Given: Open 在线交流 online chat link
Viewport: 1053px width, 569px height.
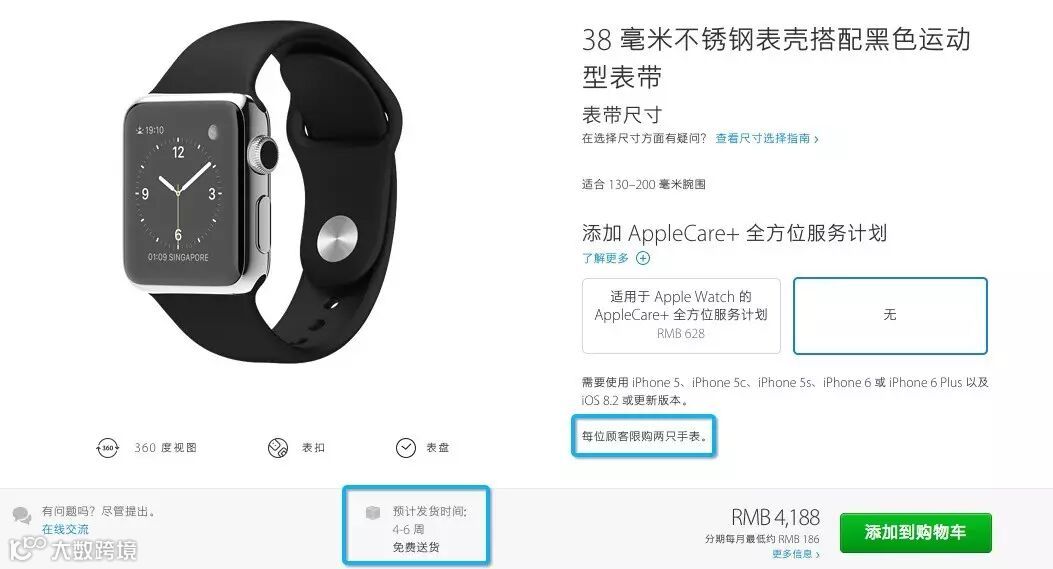Looking at the screenshot, I should 65,529.
